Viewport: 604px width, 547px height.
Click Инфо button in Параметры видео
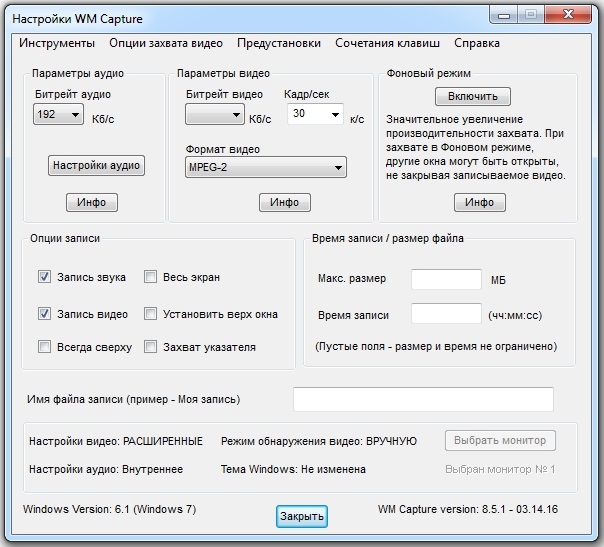(x=285, y=203)
